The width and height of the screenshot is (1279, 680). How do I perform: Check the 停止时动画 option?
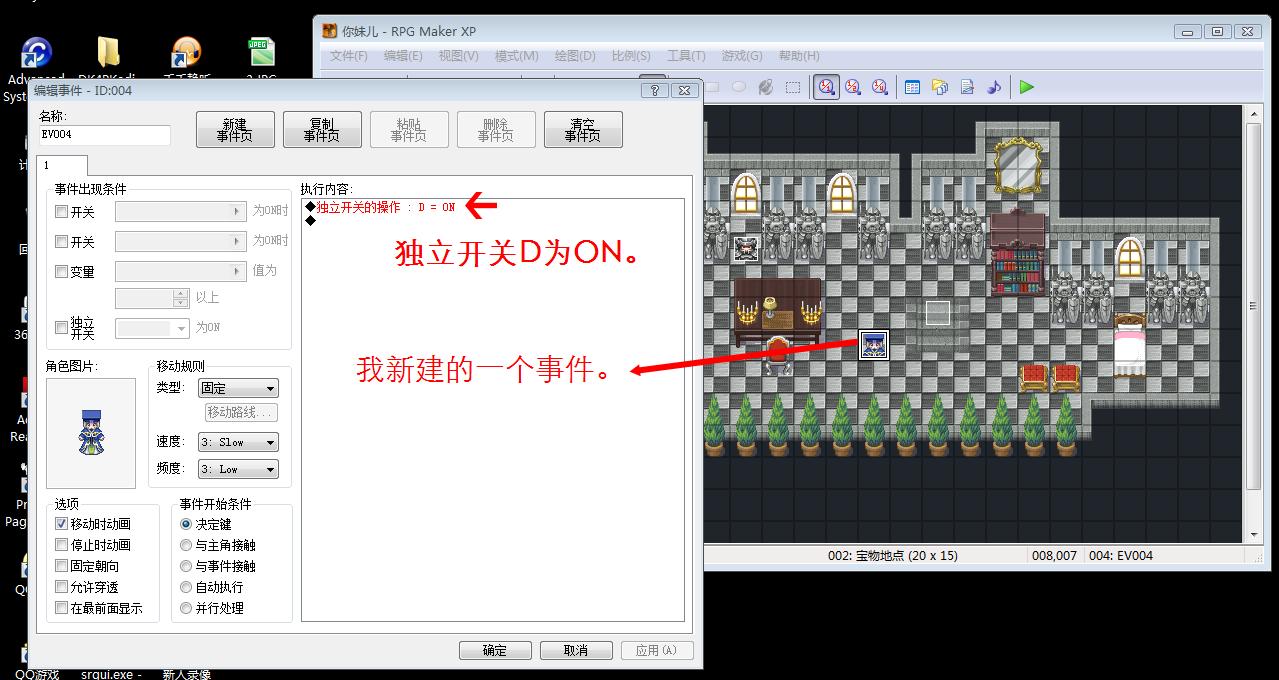coord(62,545)
